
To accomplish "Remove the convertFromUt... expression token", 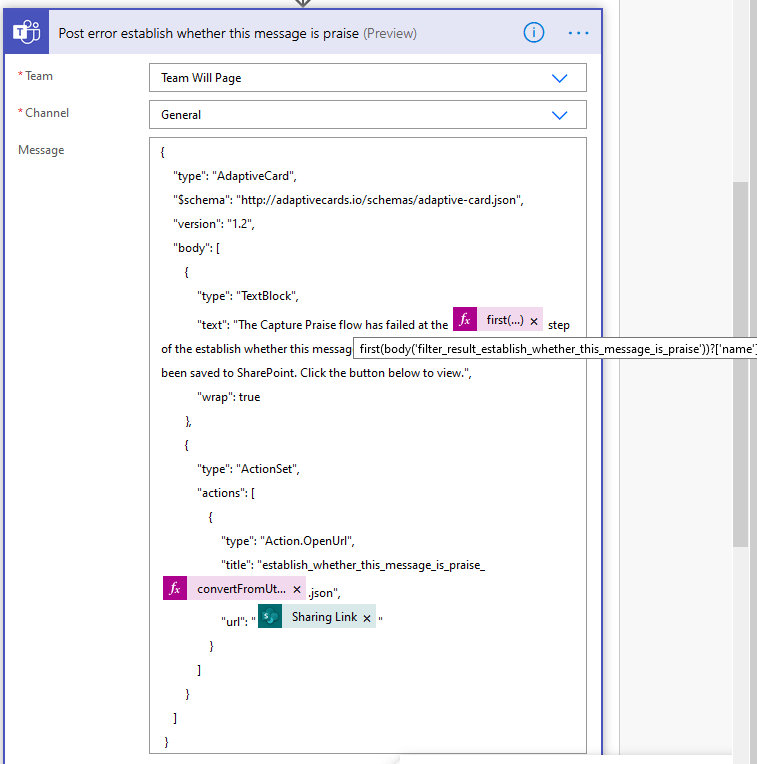I will (297, 589).
